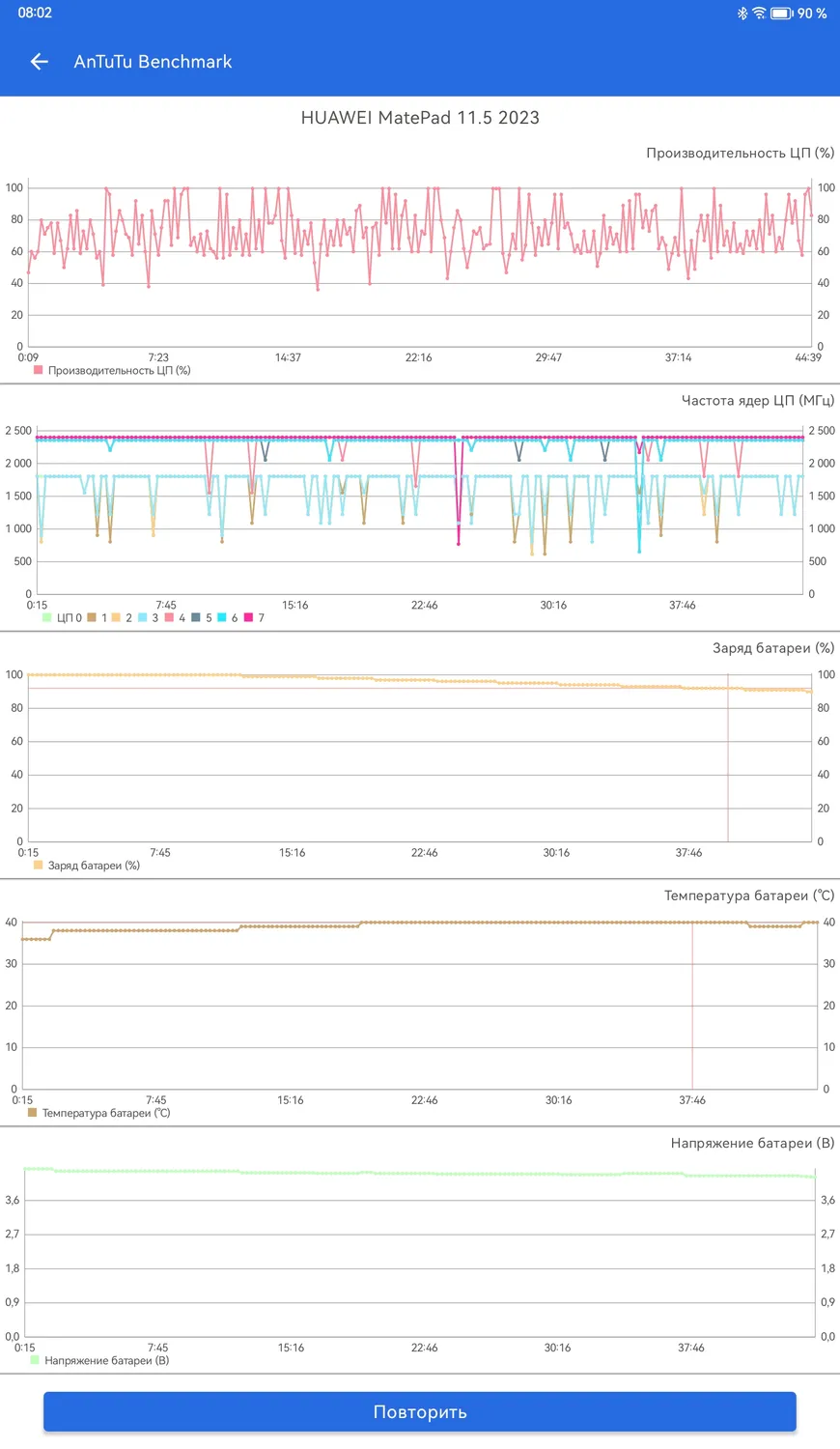The width and height of the screenshot is (840, 1449).
Task: Select core 4 pink legend swatch
Action: coord(169,617)
